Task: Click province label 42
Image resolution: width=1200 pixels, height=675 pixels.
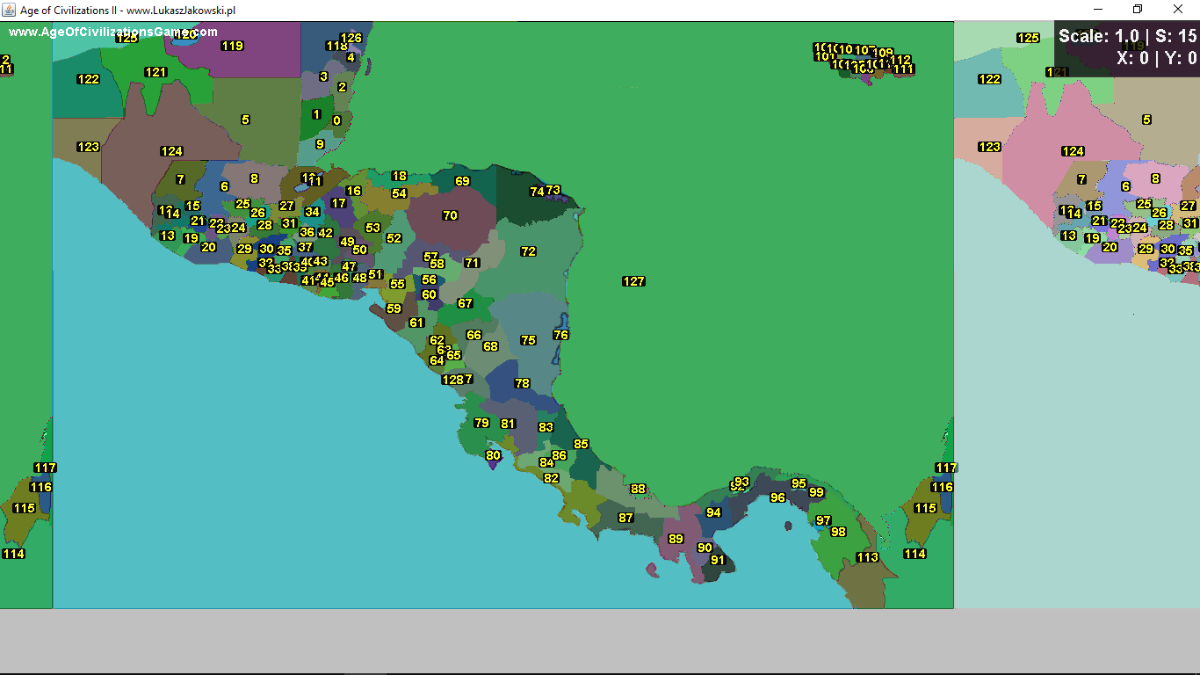Action: click(x=325, y=233)
